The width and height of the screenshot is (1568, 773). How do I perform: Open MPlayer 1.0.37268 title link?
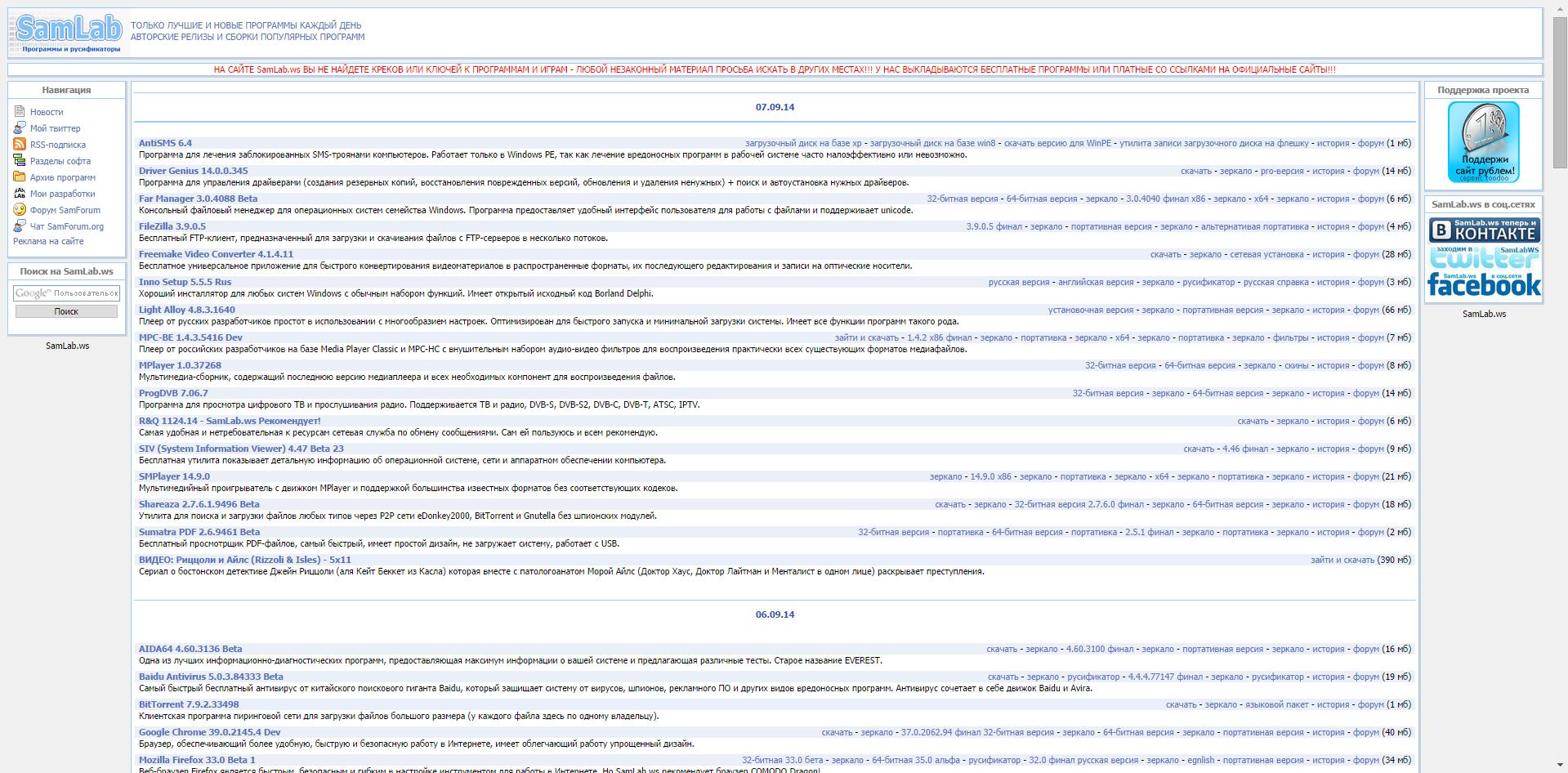(x=180, y=365)
